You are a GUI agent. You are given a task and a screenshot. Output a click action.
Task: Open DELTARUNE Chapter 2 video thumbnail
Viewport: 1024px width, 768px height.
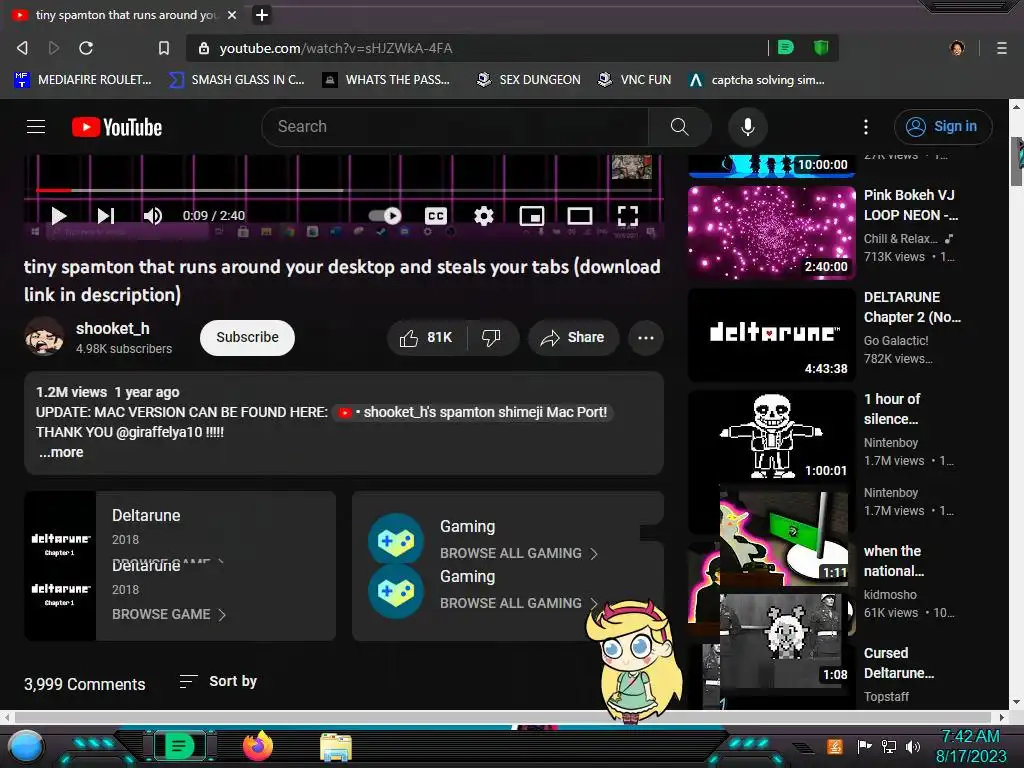pyautogui.click(x=772, y=334)
